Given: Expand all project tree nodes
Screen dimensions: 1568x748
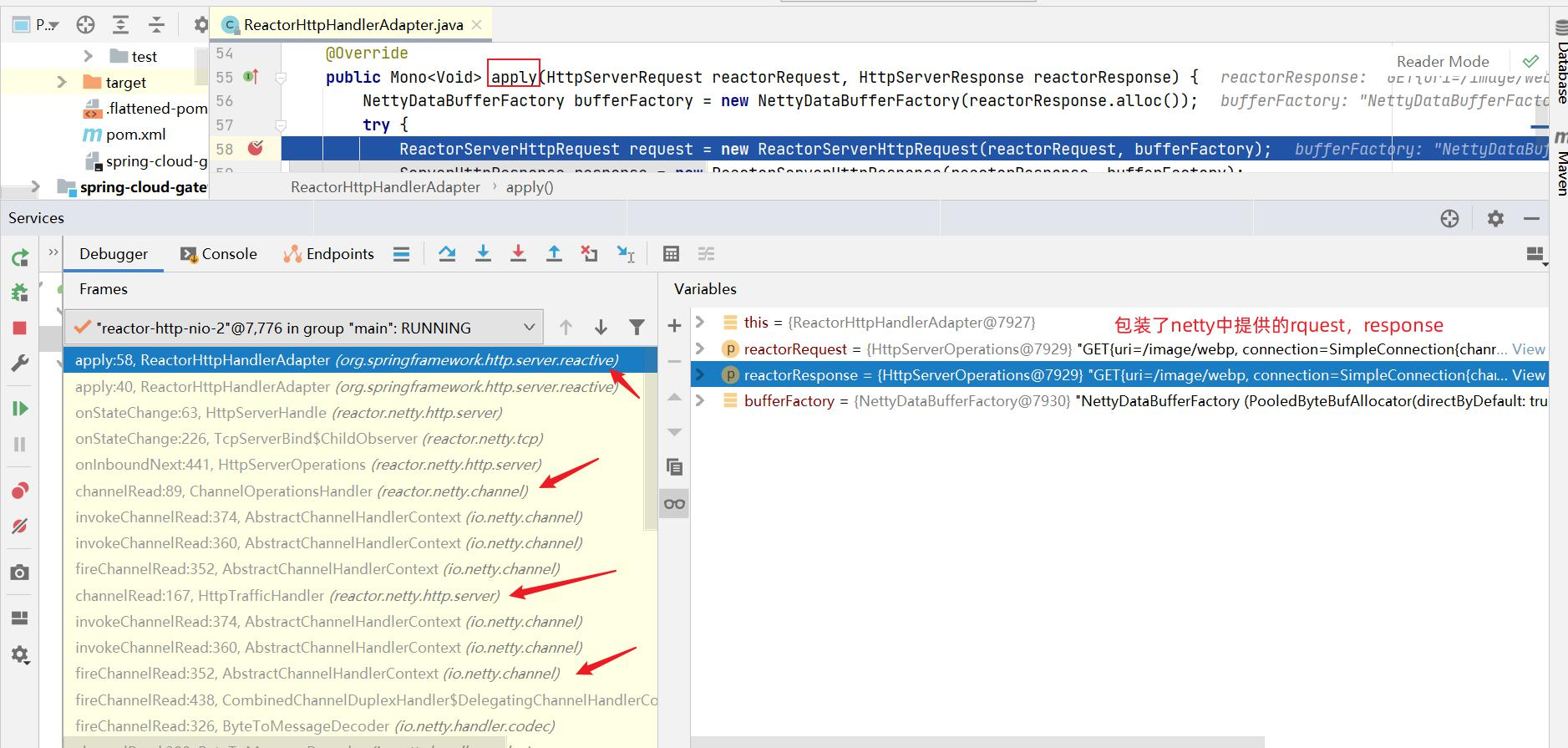Looking at the screenshot, I should (x=120, y=25).
